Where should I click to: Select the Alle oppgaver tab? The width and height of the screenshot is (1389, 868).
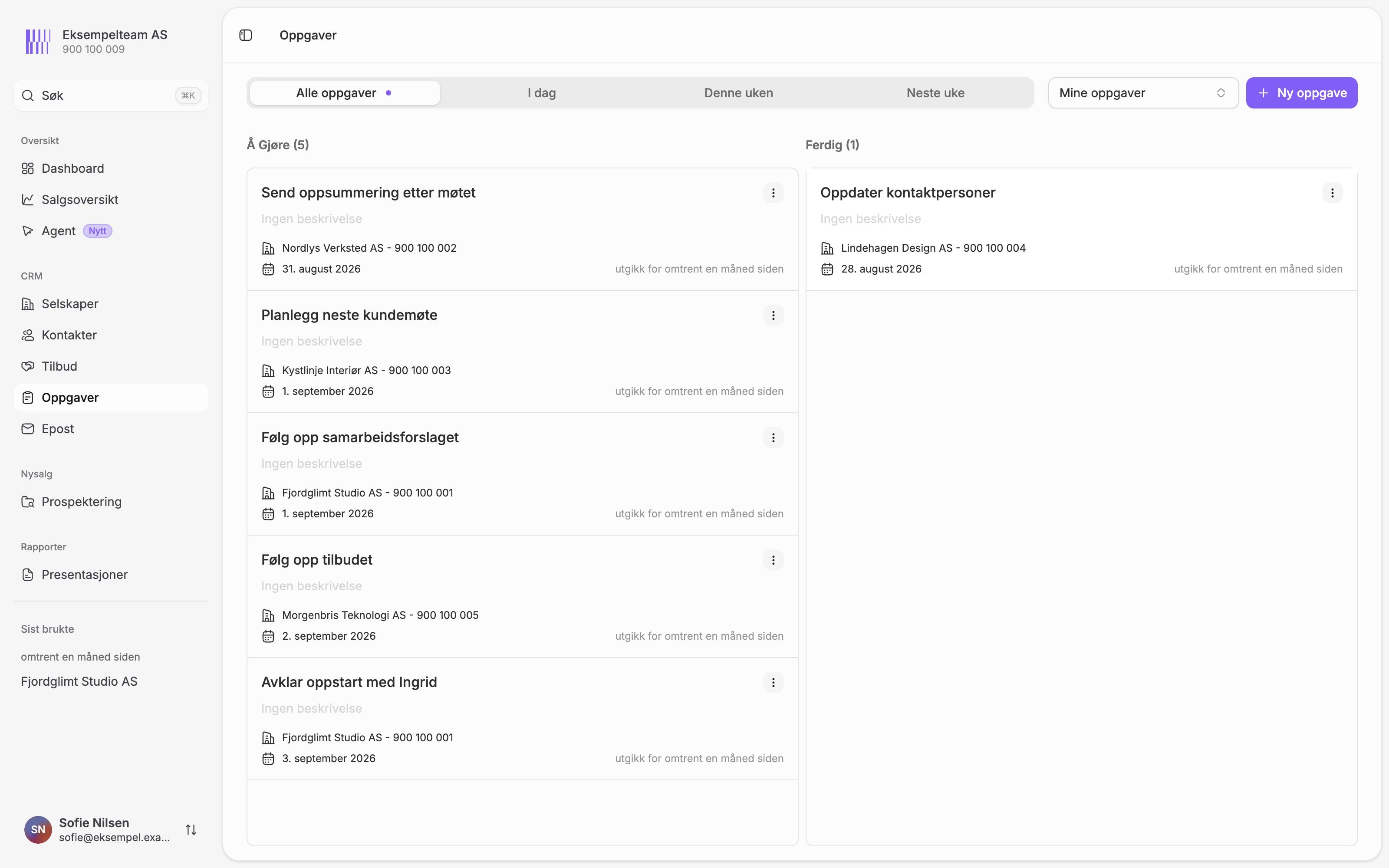tap(344, 93)
